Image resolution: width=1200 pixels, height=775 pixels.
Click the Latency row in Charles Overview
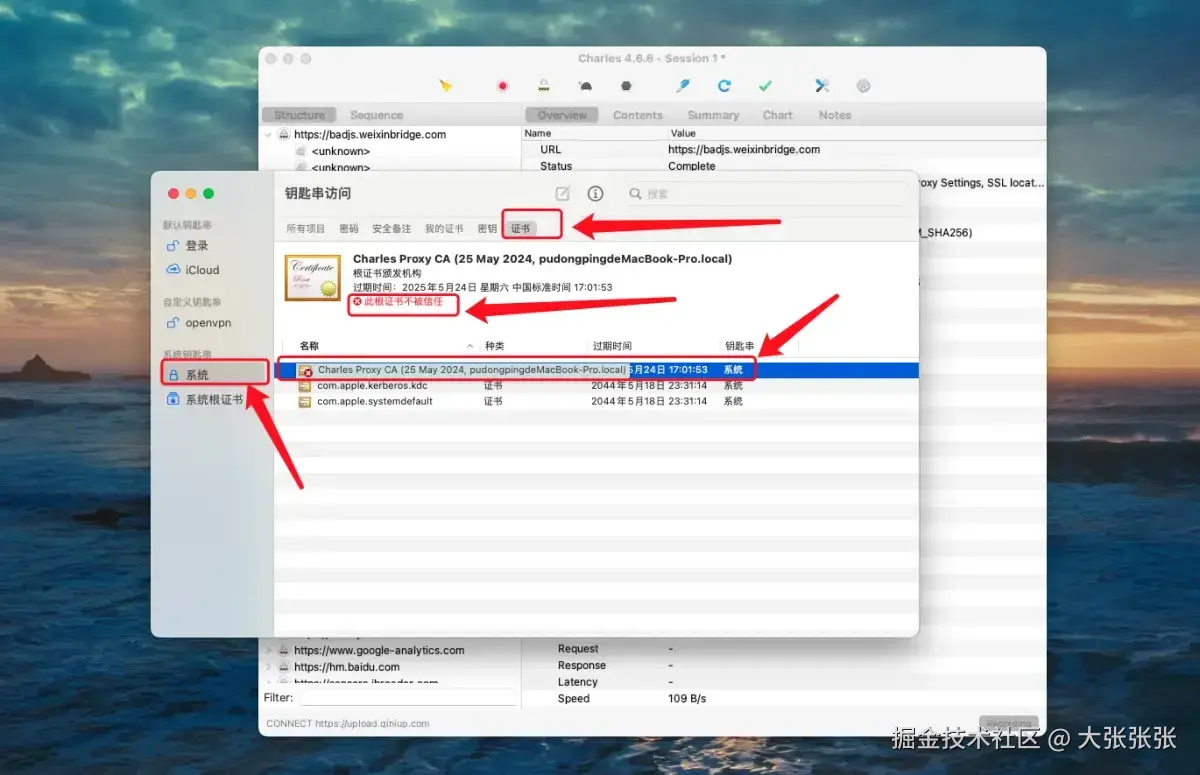pos(784,682)
